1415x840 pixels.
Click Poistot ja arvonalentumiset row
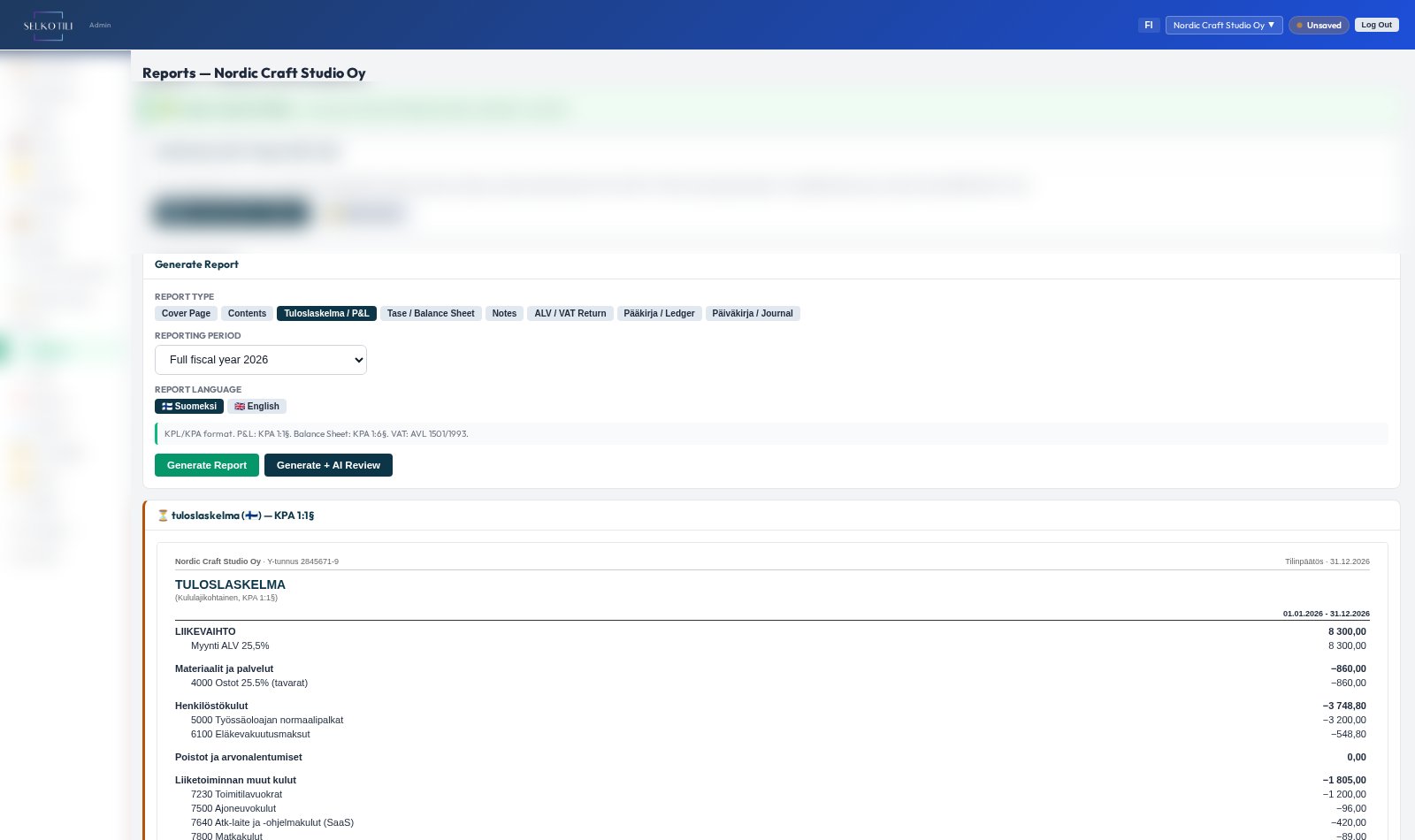(772, 757)
